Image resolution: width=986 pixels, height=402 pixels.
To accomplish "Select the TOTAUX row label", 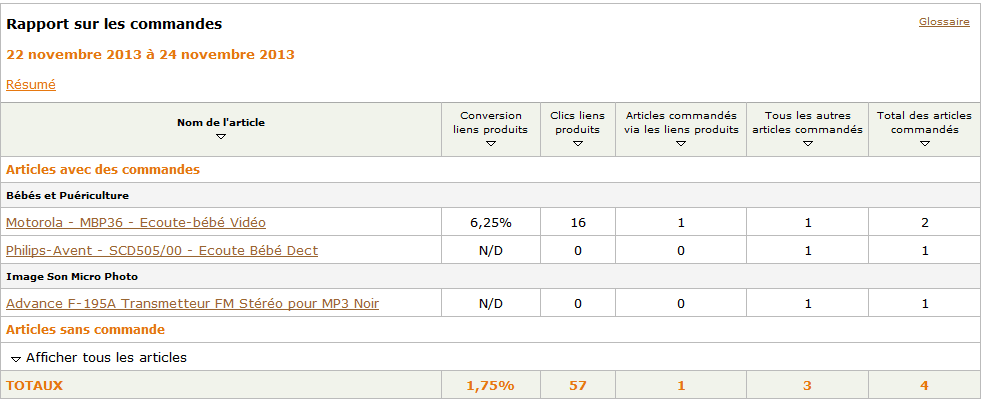I will pyautogui.click(x=34, y=385).
